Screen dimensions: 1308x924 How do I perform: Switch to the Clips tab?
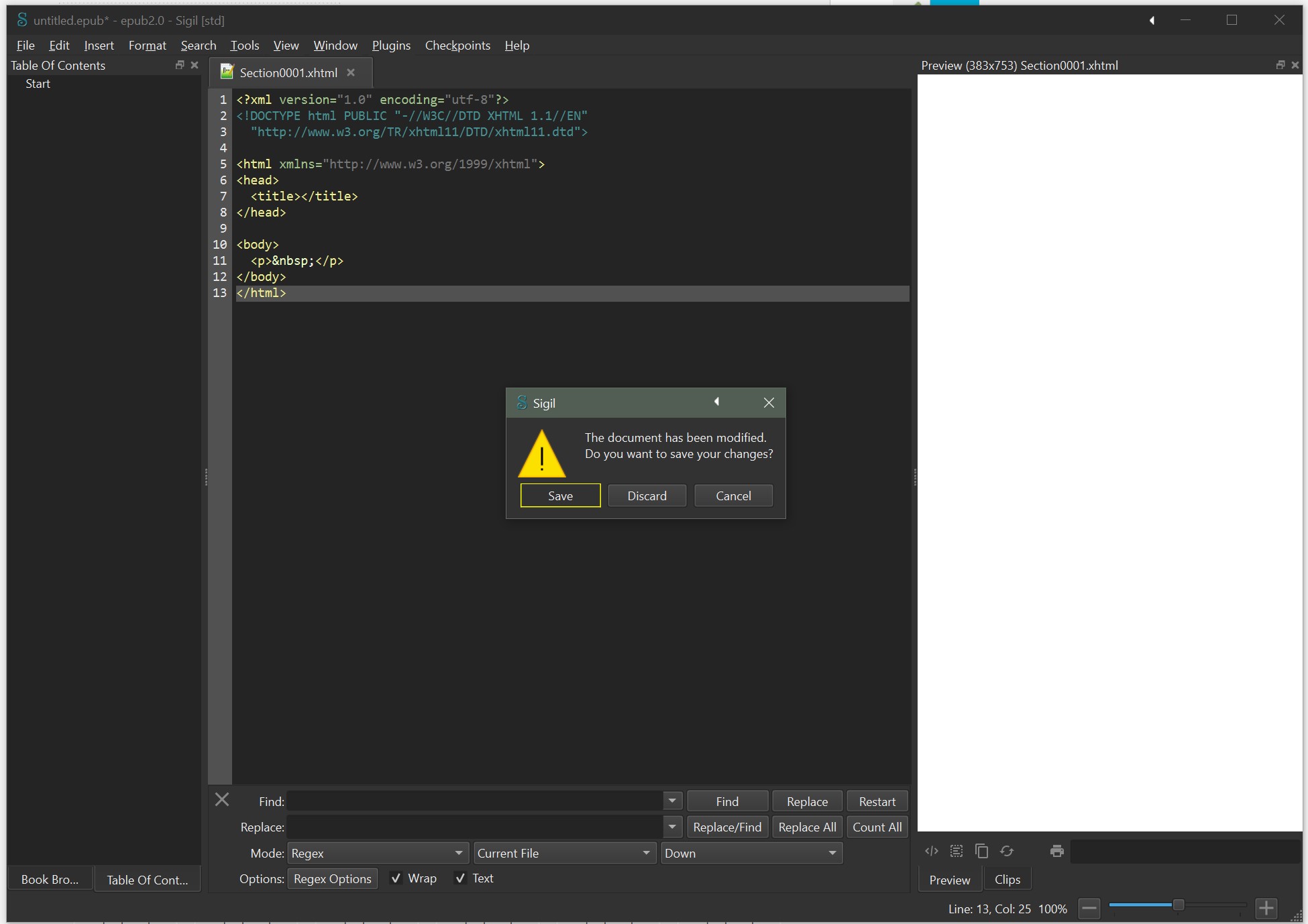[1007, 879]
